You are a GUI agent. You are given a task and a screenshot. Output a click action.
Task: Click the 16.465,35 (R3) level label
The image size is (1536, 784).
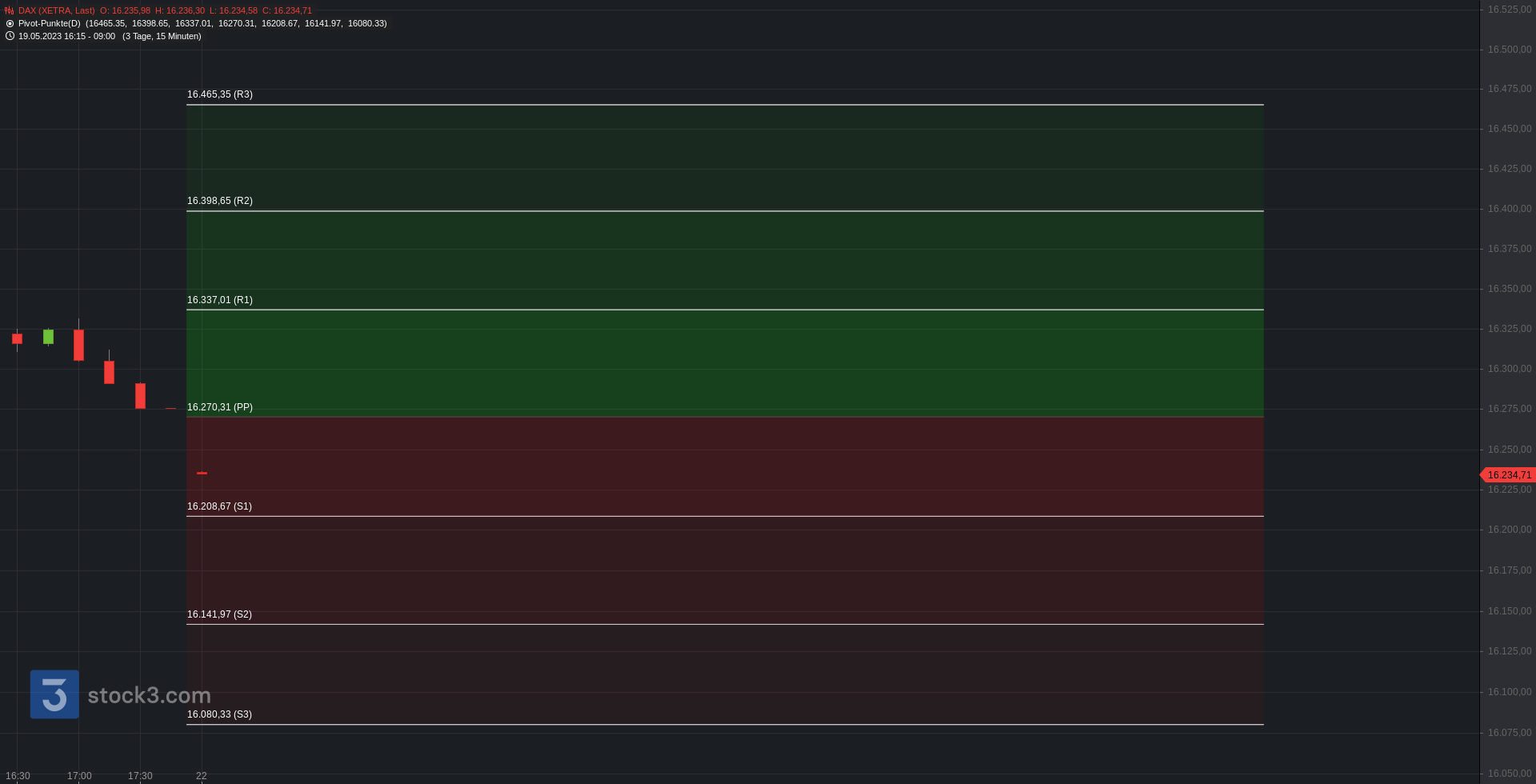(220, 94)
